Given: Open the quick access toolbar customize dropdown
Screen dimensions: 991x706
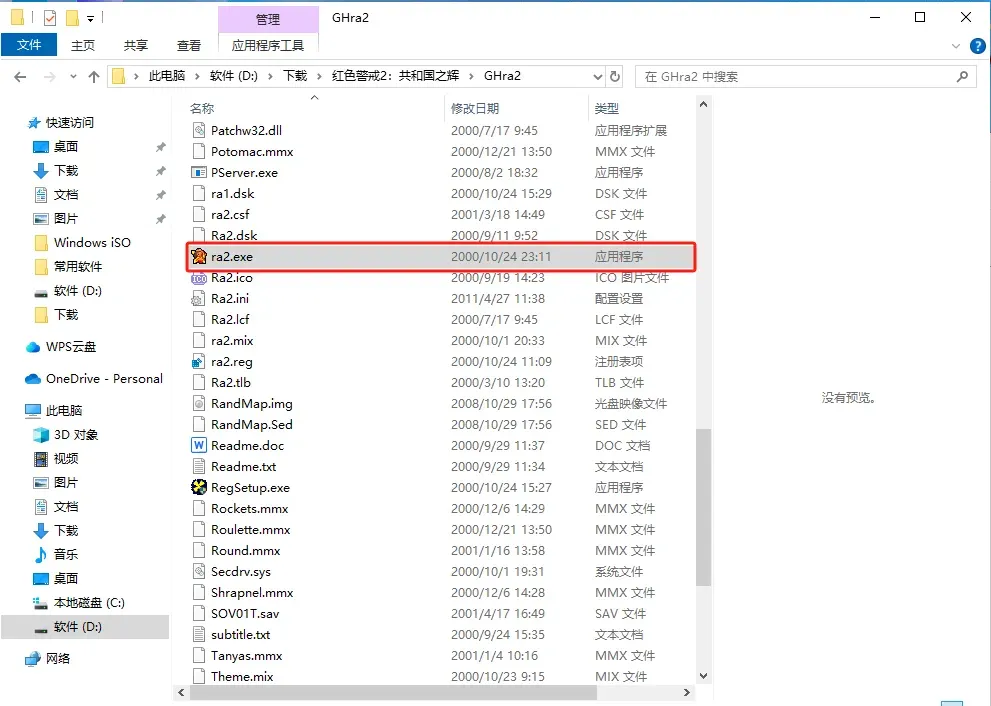Looking at the screenshot, I should point(90,19).
